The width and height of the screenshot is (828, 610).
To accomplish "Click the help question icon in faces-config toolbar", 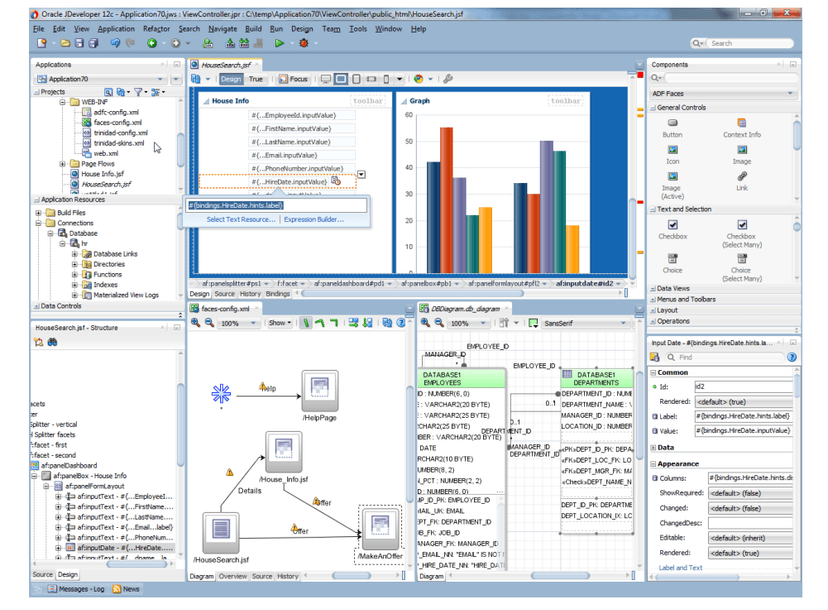I will point(401,323).
